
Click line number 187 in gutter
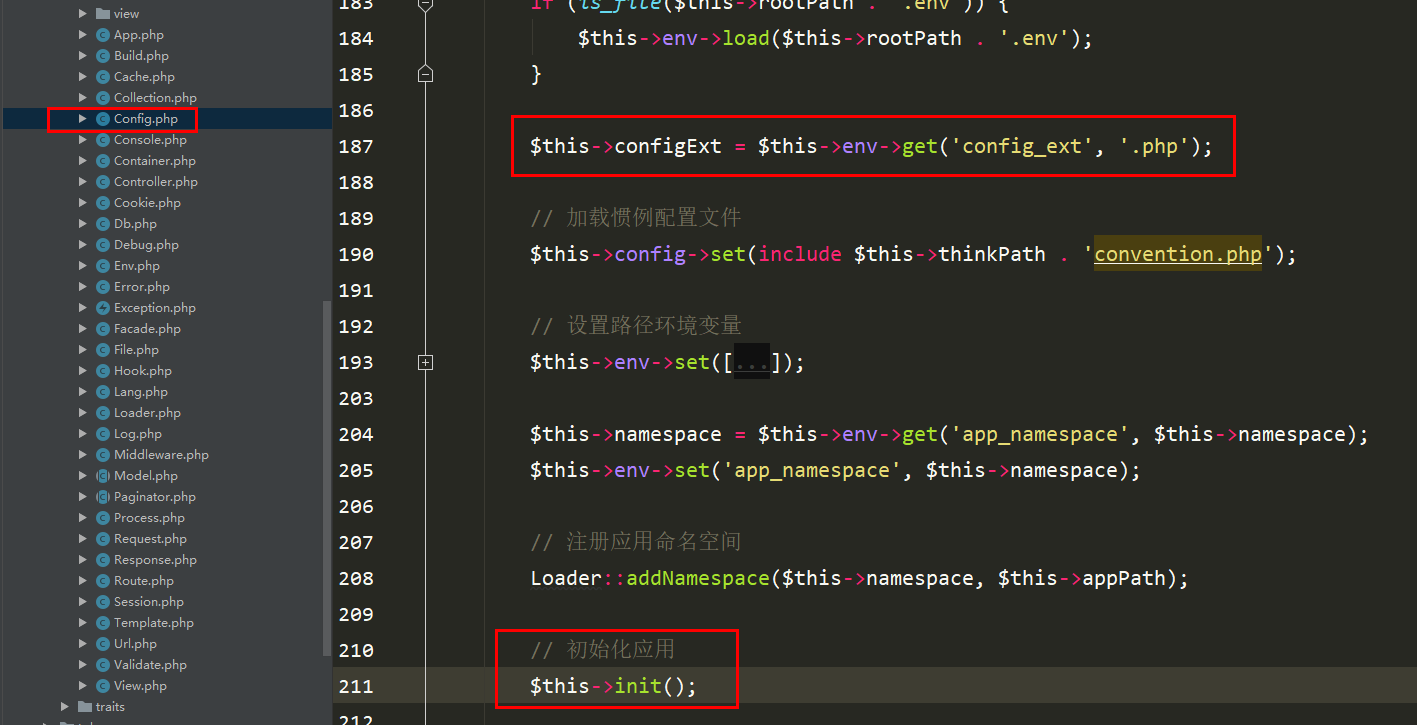[x=355, y=146]
